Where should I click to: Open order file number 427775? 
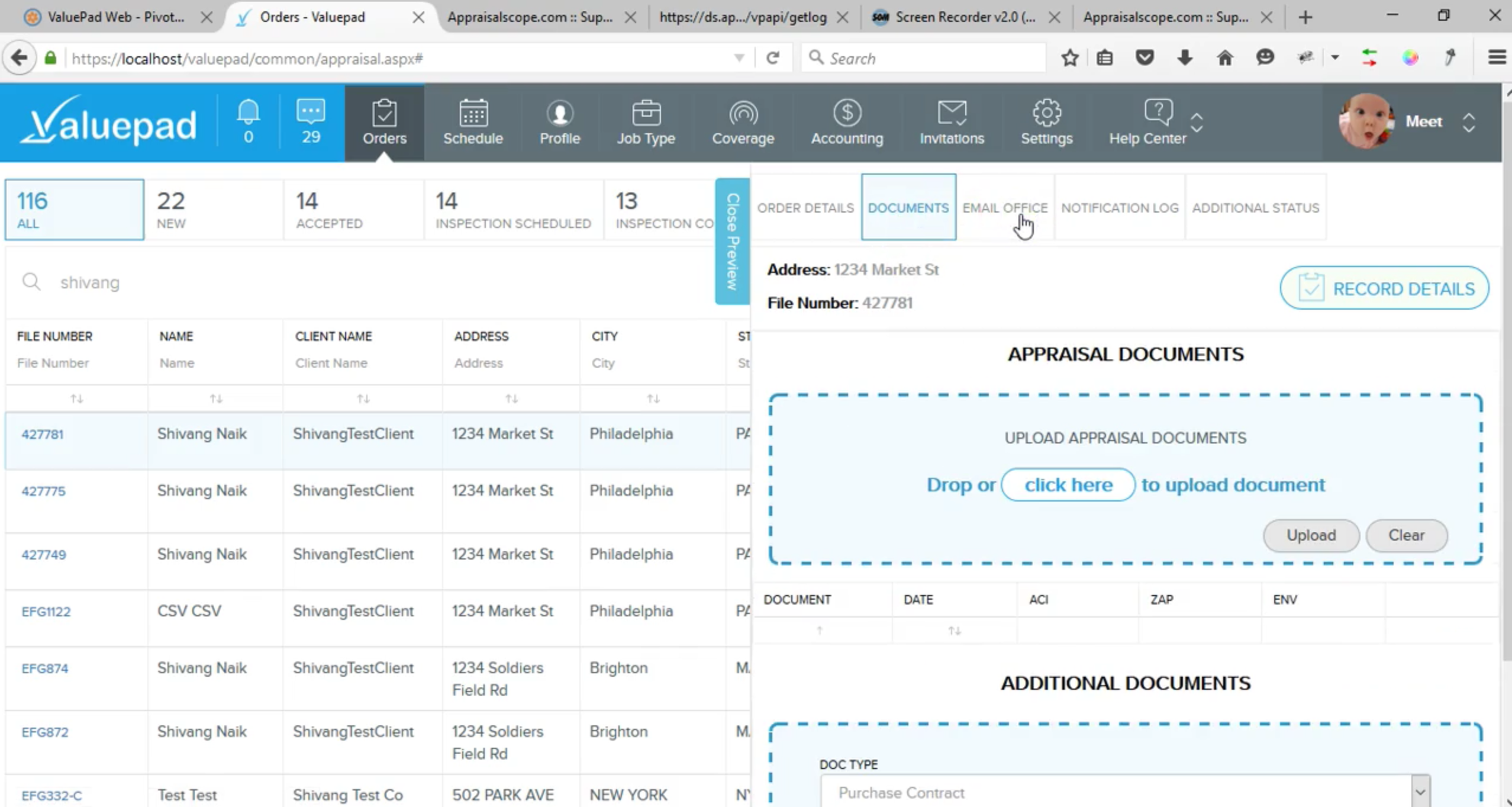(x=43, y=491)
